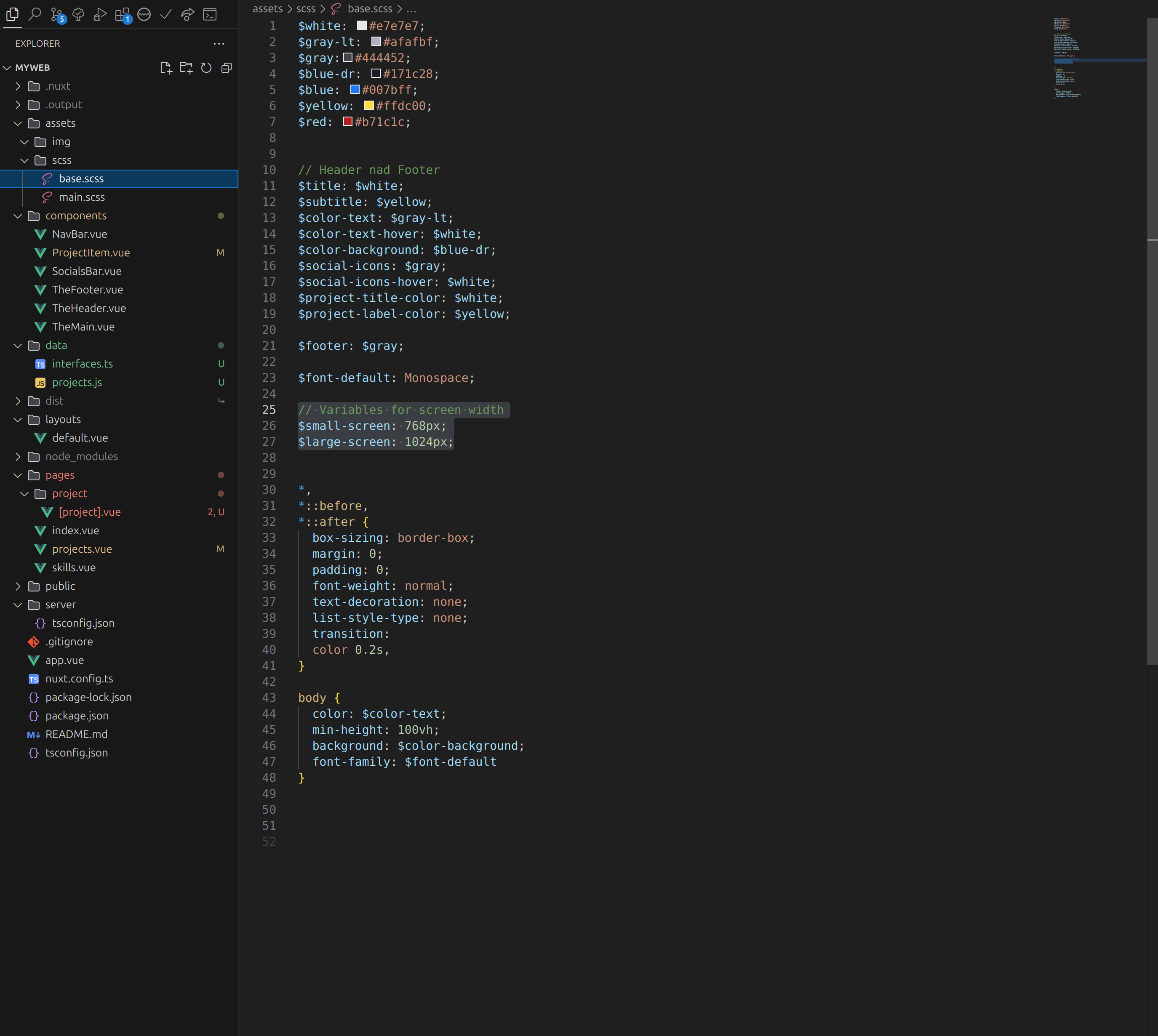Open the Source Control view with badge 5
This screenshot has height=1036, width=1158.
click(x=57, y=14)
